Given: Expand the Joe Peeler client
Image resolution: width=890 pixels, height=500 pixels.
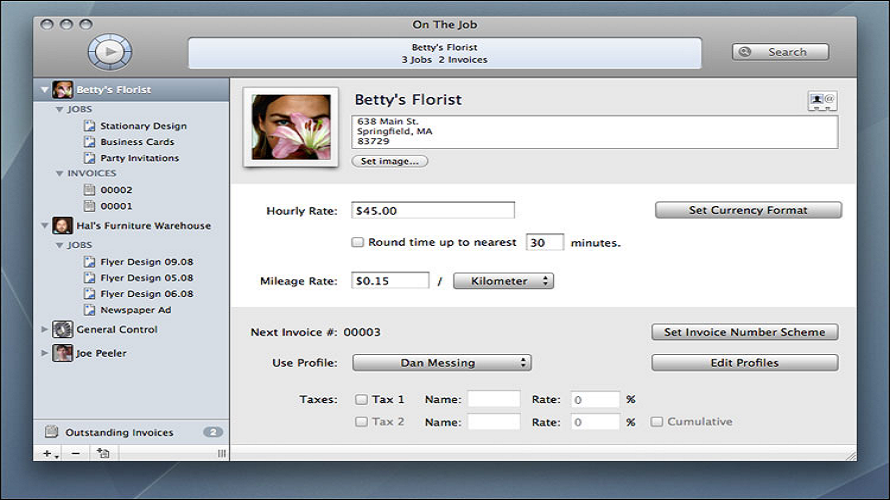Looking at the screenshot, I should pyautogui.click(x=44, y=353).
